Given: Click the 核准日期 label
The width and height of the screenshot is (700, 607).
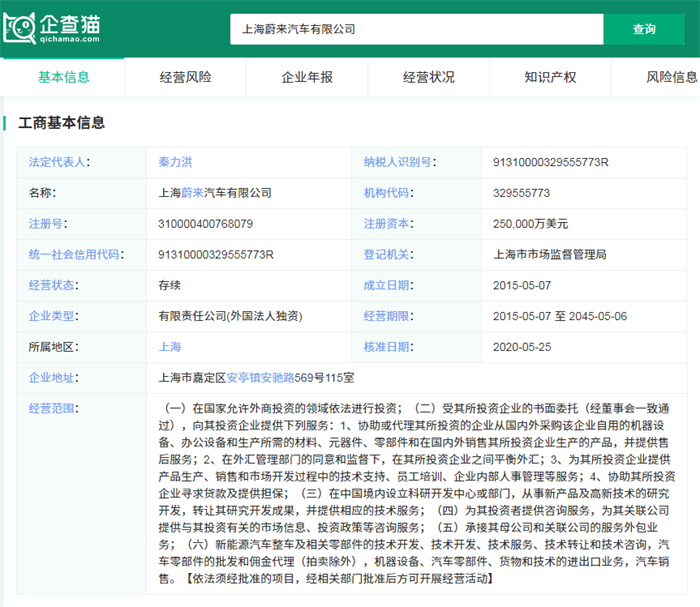Looking at the screenshot, I should pyautogui.click(x=388, y=347).
